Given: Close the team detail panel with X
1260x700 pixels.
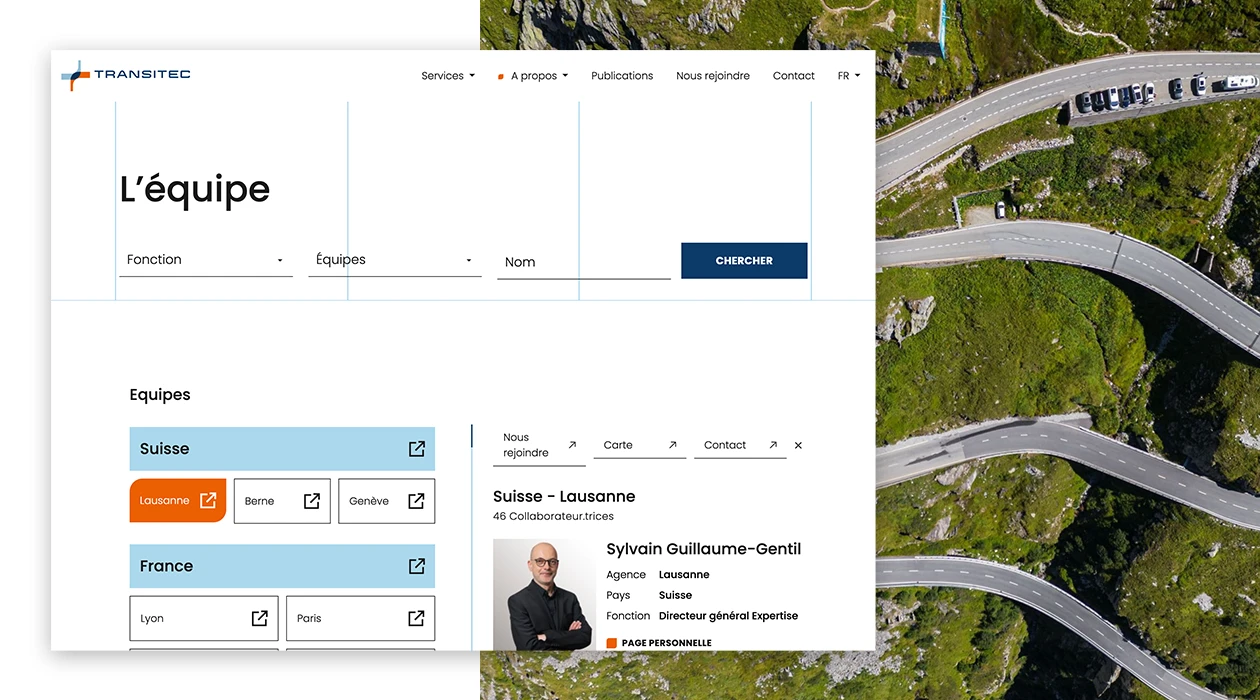Looking at the screenshot, I should [x=798, y=446].
